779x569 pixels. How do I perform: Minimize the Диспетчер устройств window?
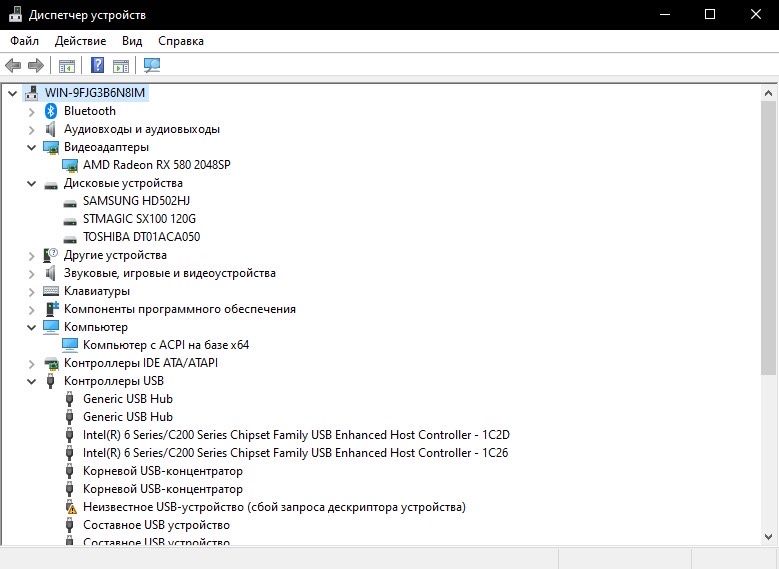pos(665,14)
